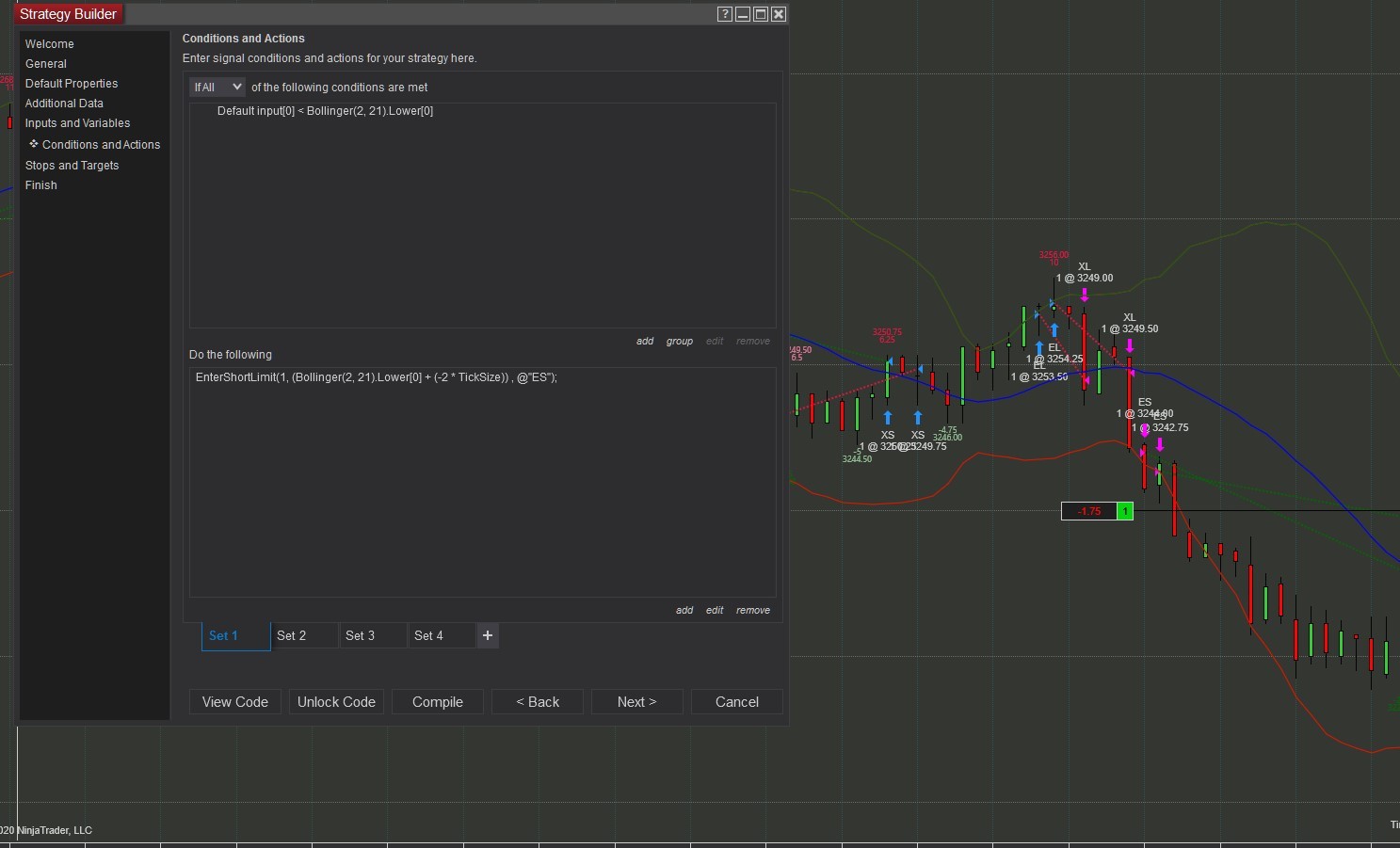
Task: Click the Unlock Code button
Action: [336, 702]
